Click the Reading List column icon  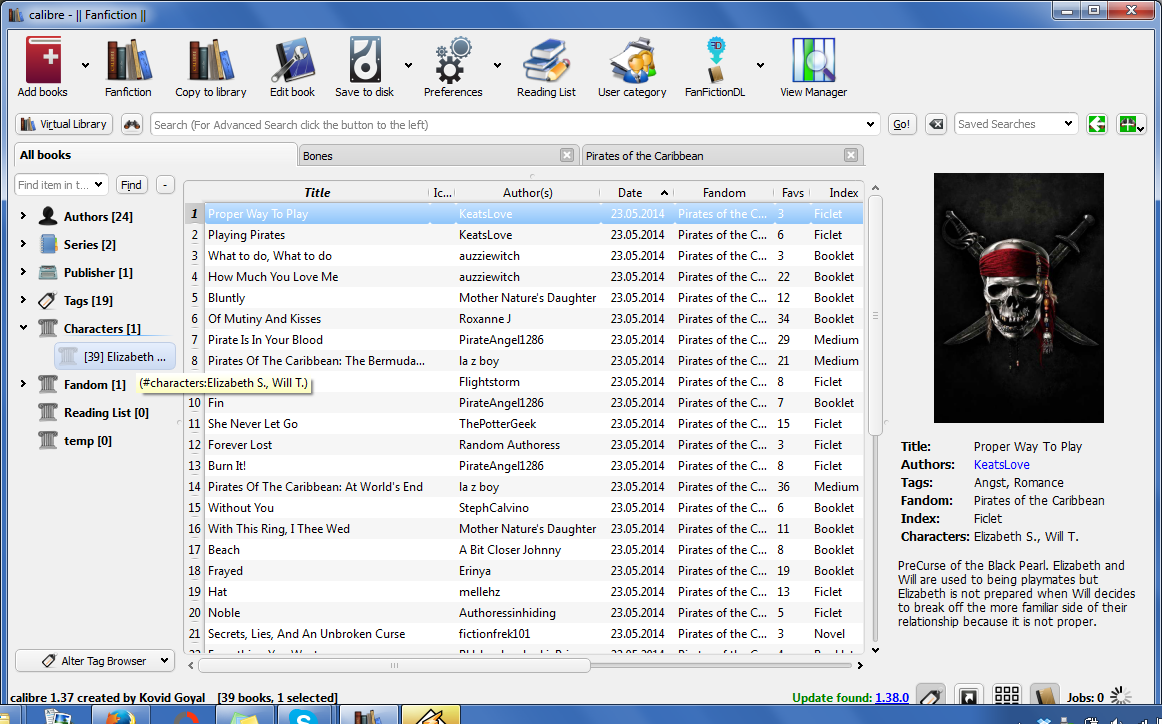48,412
